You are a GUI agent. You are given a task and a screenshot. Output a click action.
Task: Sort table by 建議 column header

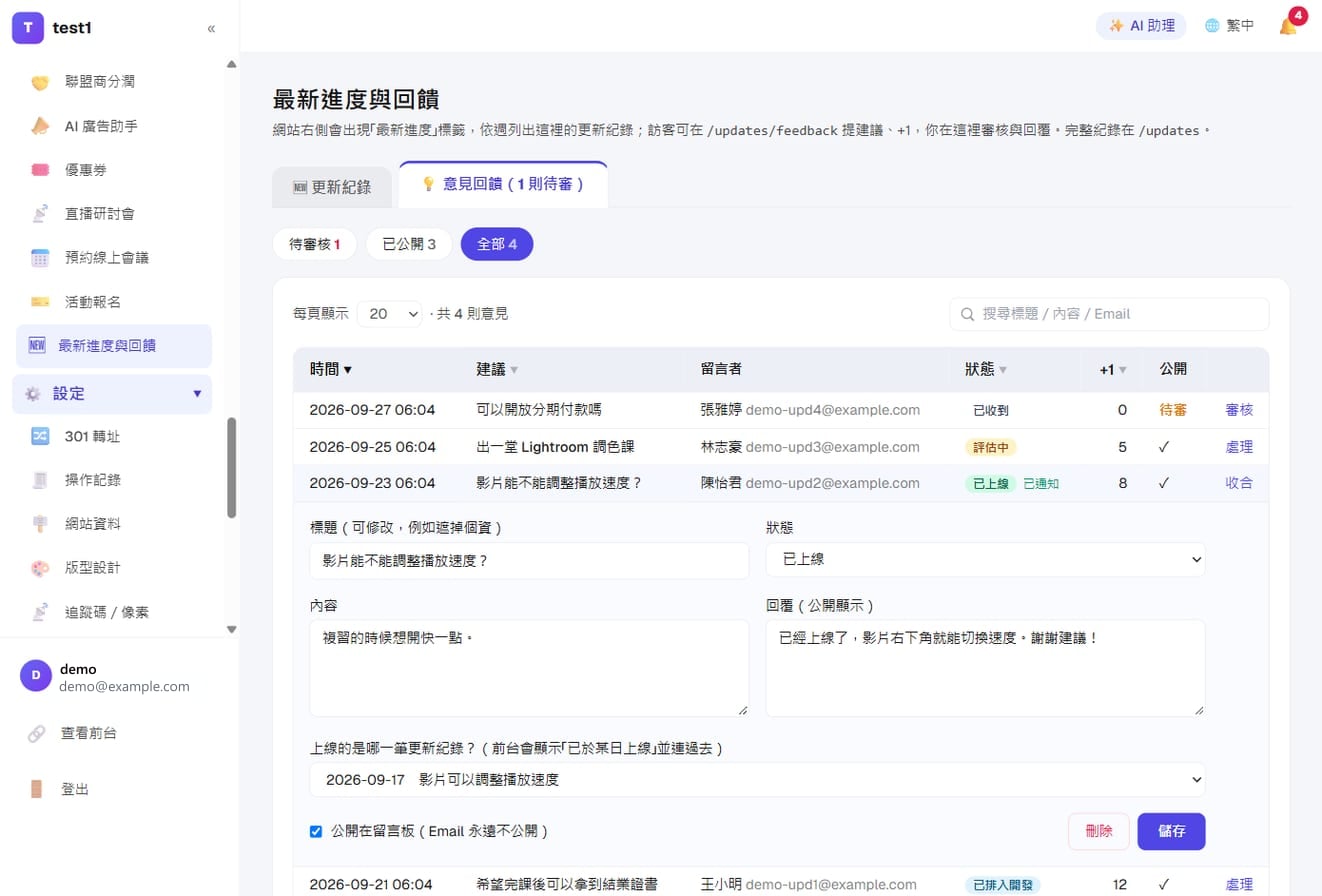tap(498, 369)
